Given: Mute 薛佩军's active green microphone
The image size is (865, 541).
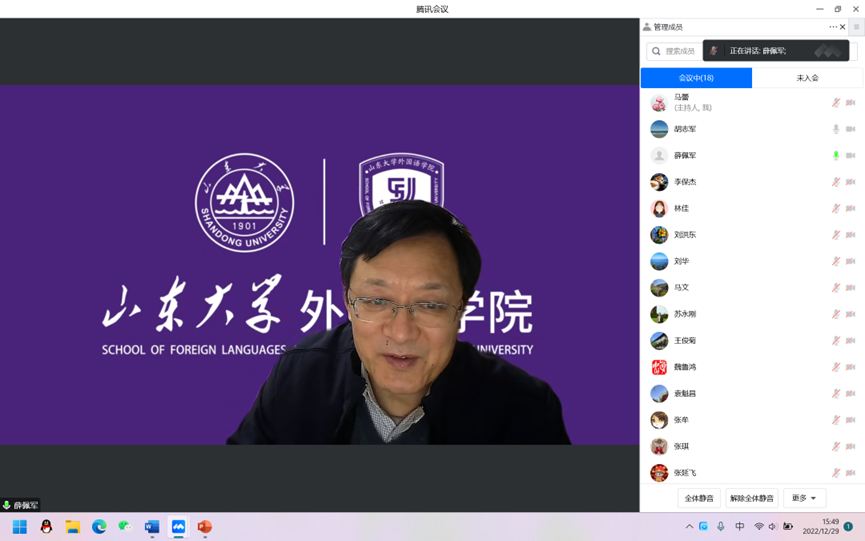Looking at the screenshot, I should pos(836,156).
